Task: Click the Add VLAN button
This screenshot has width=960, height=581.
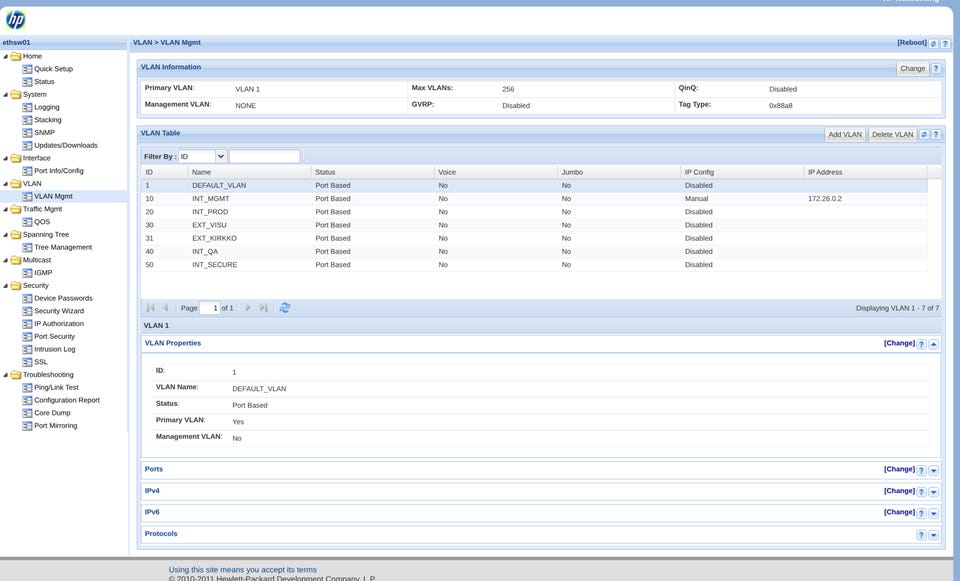Action: click(x=845, y=135)
